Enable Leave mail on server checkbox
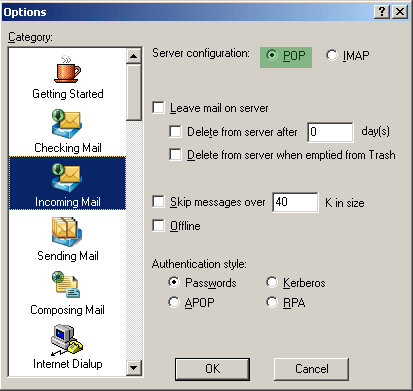The image size is (413, 391). click(x=158, y=108)
